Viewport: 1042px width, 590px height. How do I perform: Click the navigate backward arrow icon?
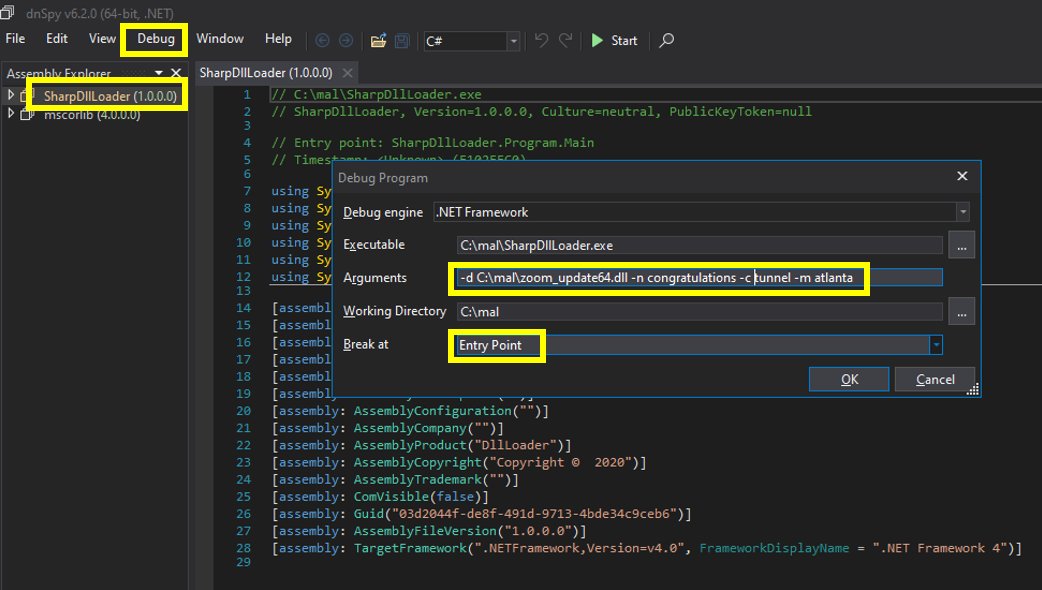tap(322, 41)
